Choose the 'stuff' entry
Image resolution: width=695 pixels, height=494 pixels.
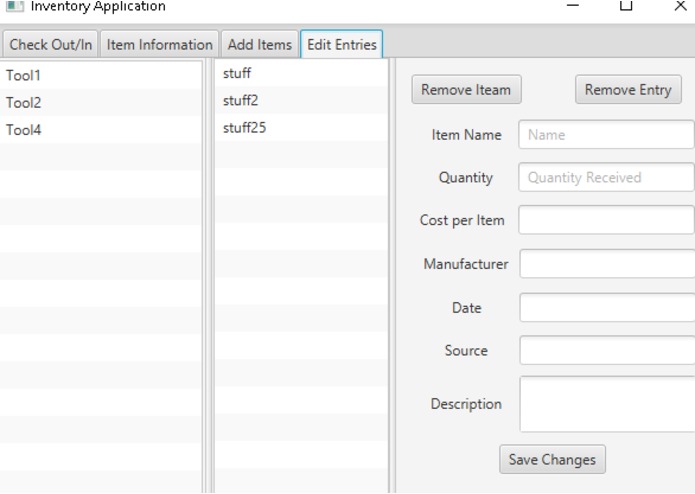coord(301,73)
